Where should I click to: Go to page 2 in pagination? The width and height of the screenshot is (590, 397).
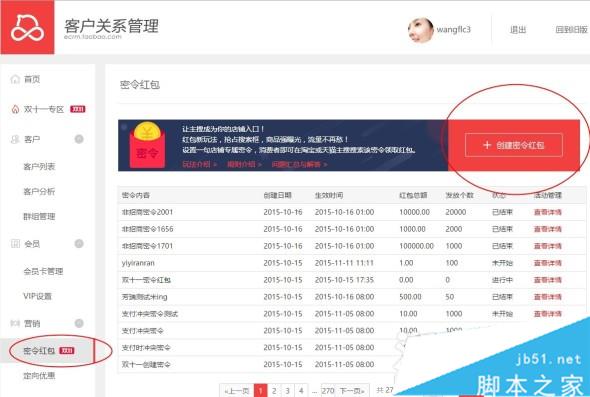274,391
